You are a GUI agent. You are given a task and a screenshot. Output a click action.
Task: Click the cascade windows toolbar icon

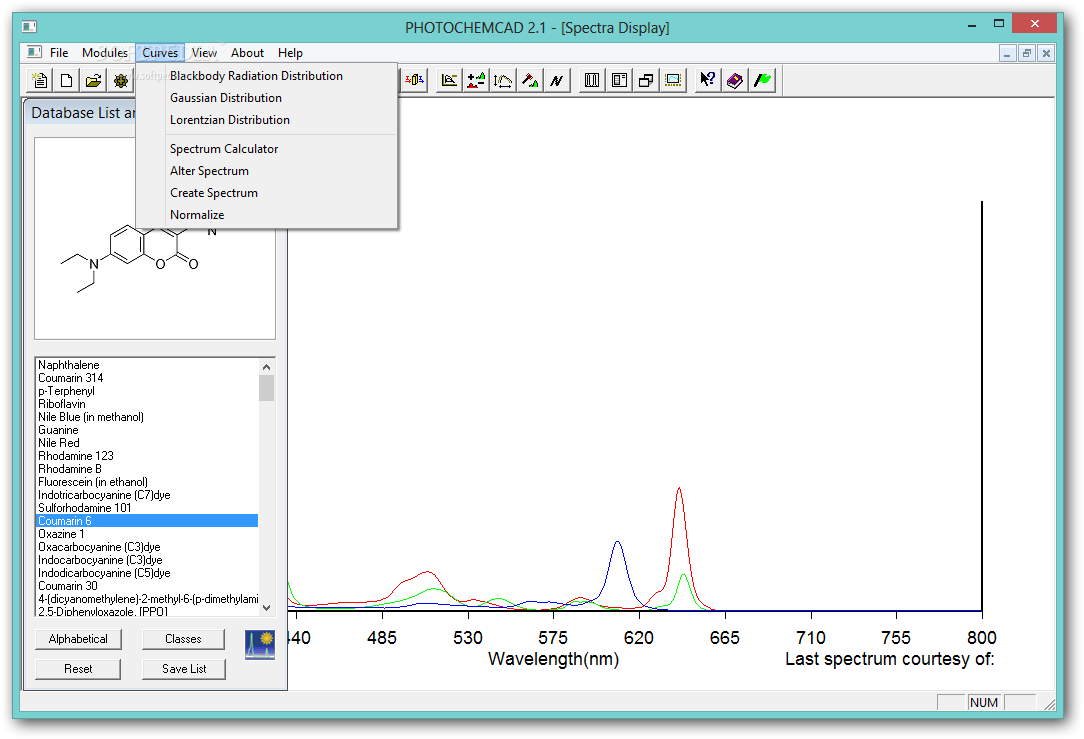pos(646,80)
